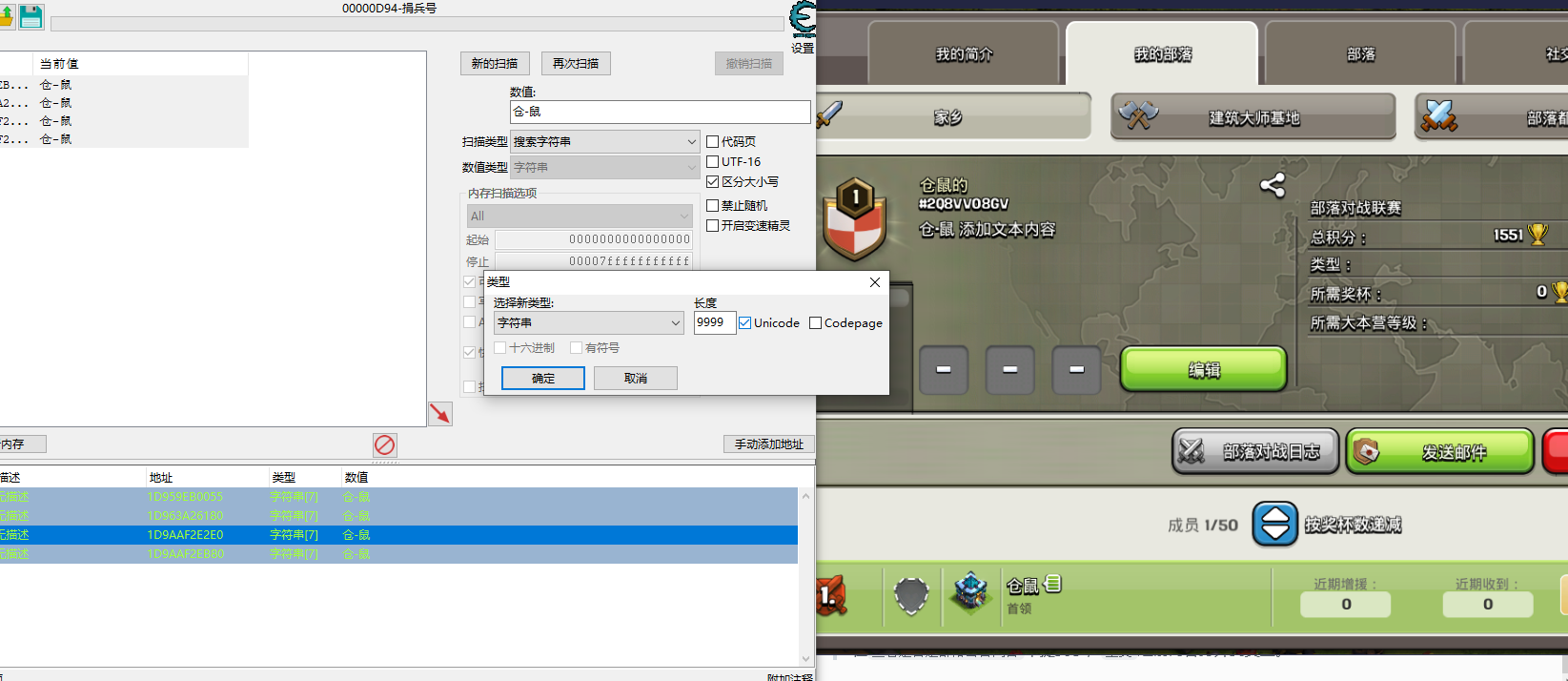Switch to 我的部落 tab

tap(1162, 54)
